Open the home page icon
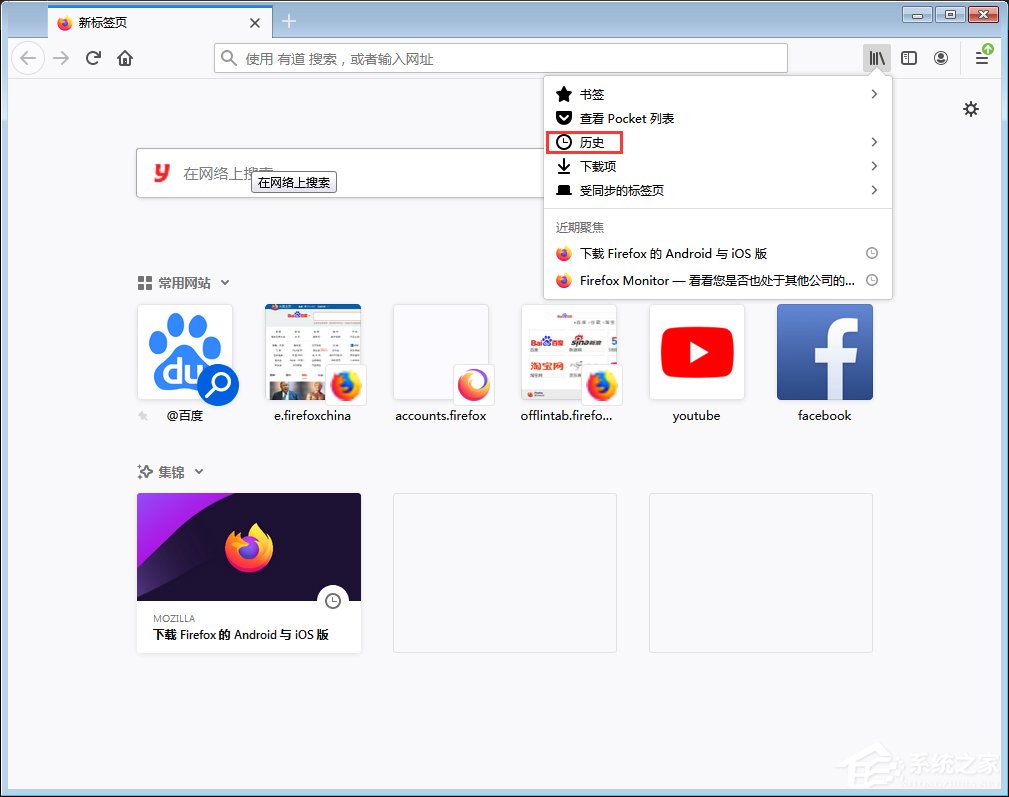This screenshot has width=1009, height=797. 125,59
